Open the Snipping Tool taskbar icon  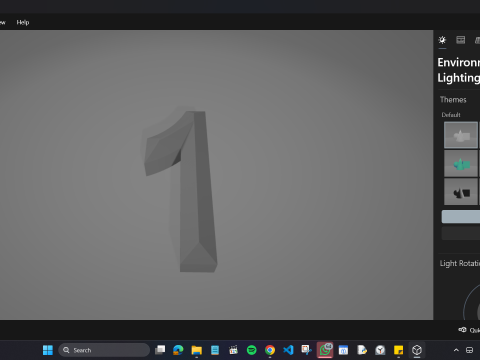pyautogui.click(x=306, y=350)
